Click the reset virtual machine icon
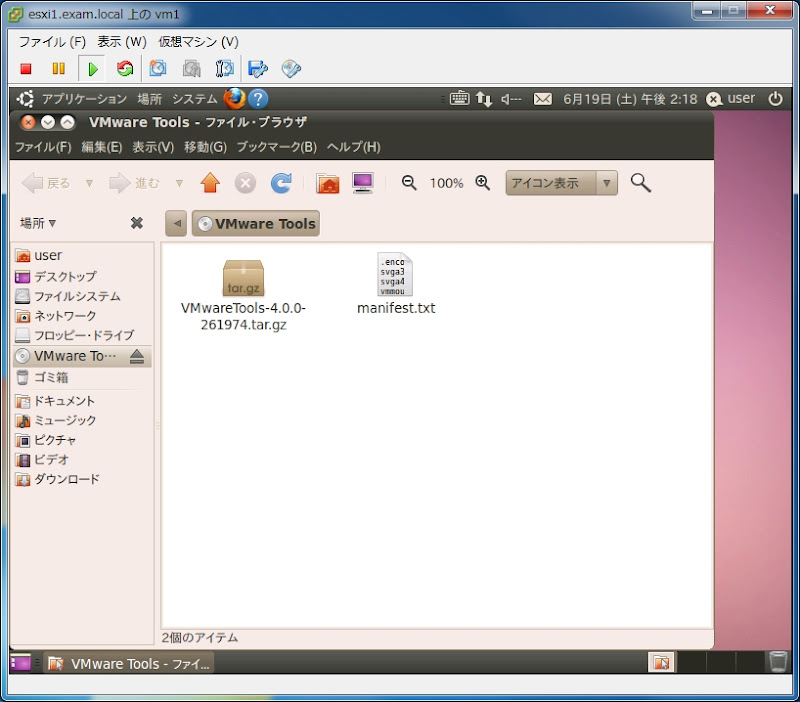 [x=125, y=68]
